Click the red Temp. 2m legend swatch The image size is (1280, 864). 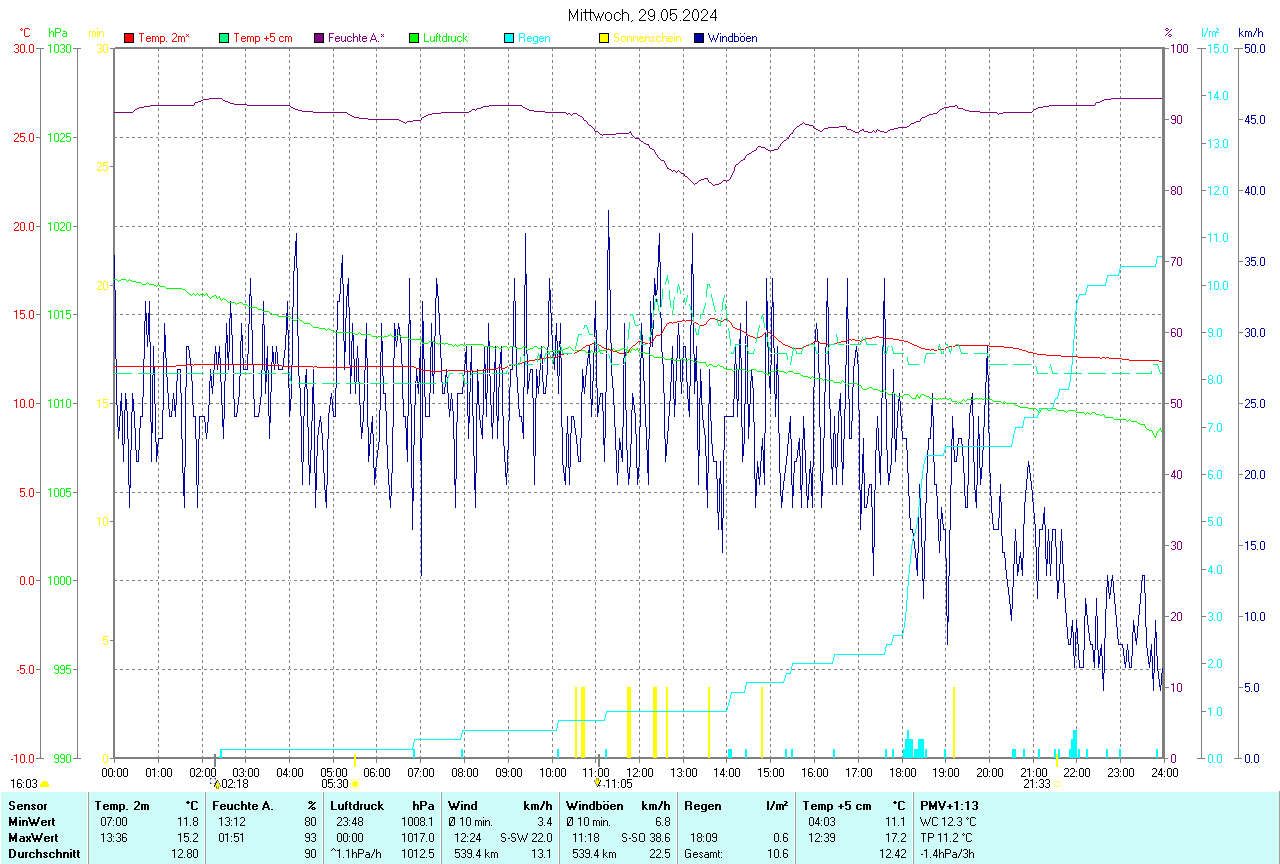129,38
